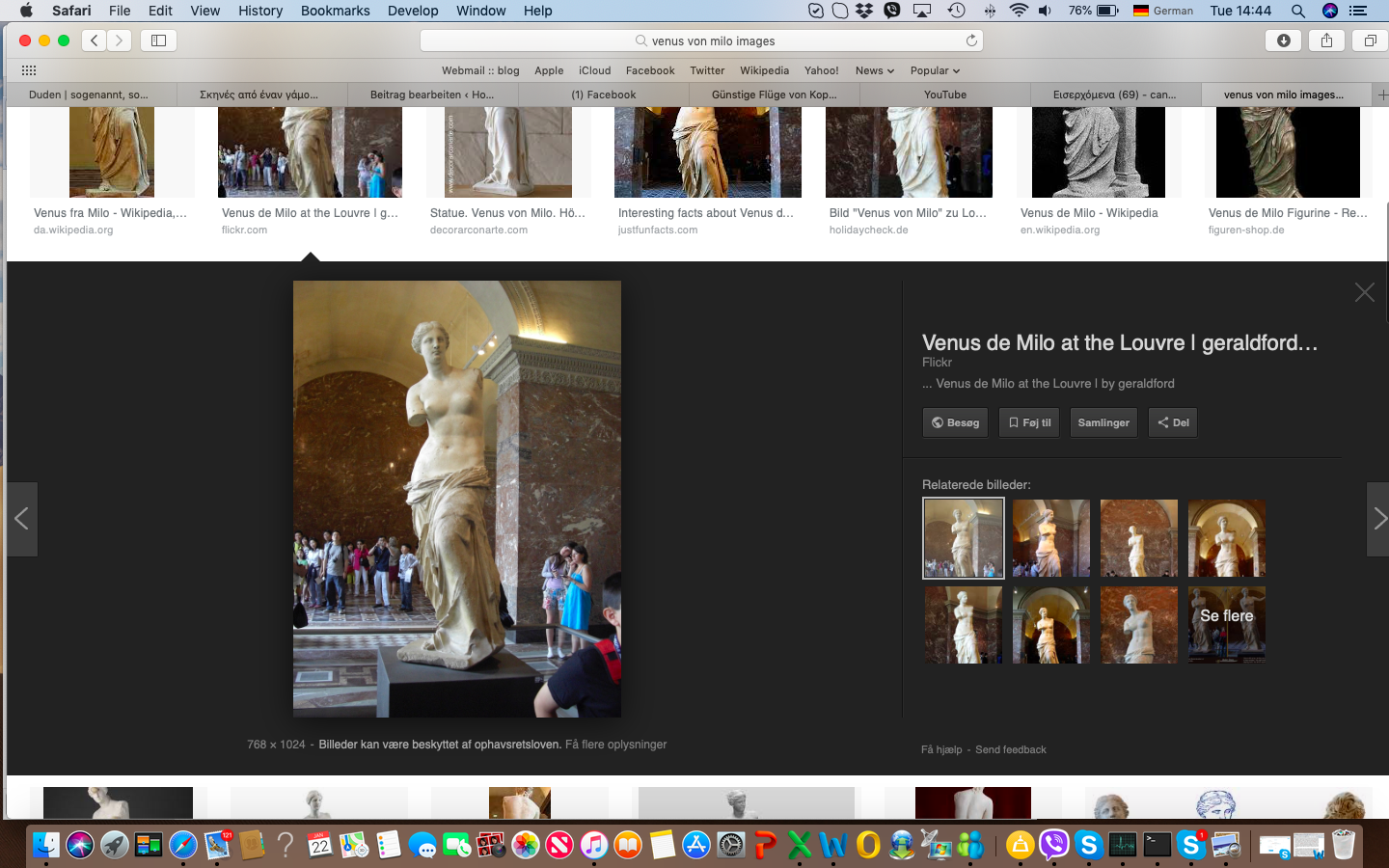Screen dimensions: 1389x868
Task: Click the en.wikipedia.org source text
Action: coord(1060,231)
